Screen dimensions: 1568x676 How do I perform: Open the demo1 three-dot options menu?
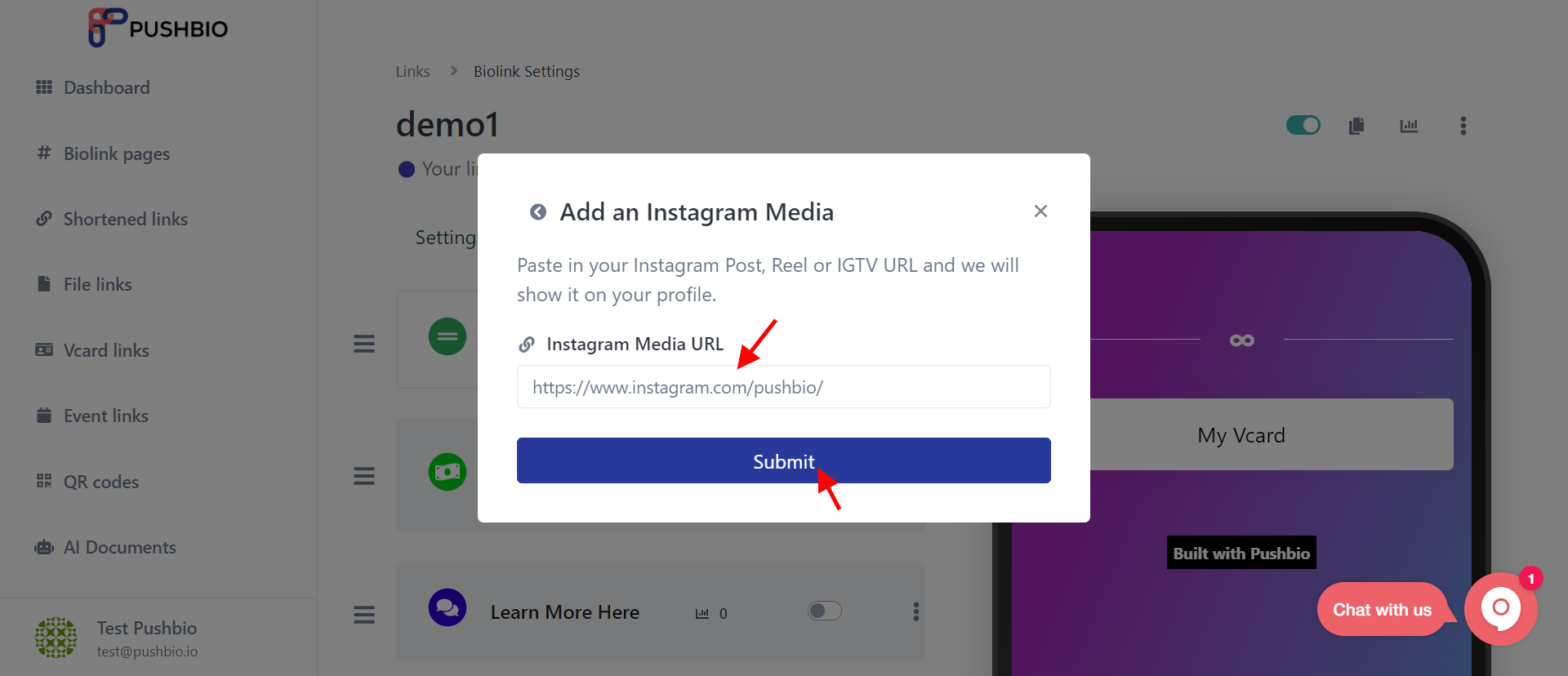tap(1463, 126)
